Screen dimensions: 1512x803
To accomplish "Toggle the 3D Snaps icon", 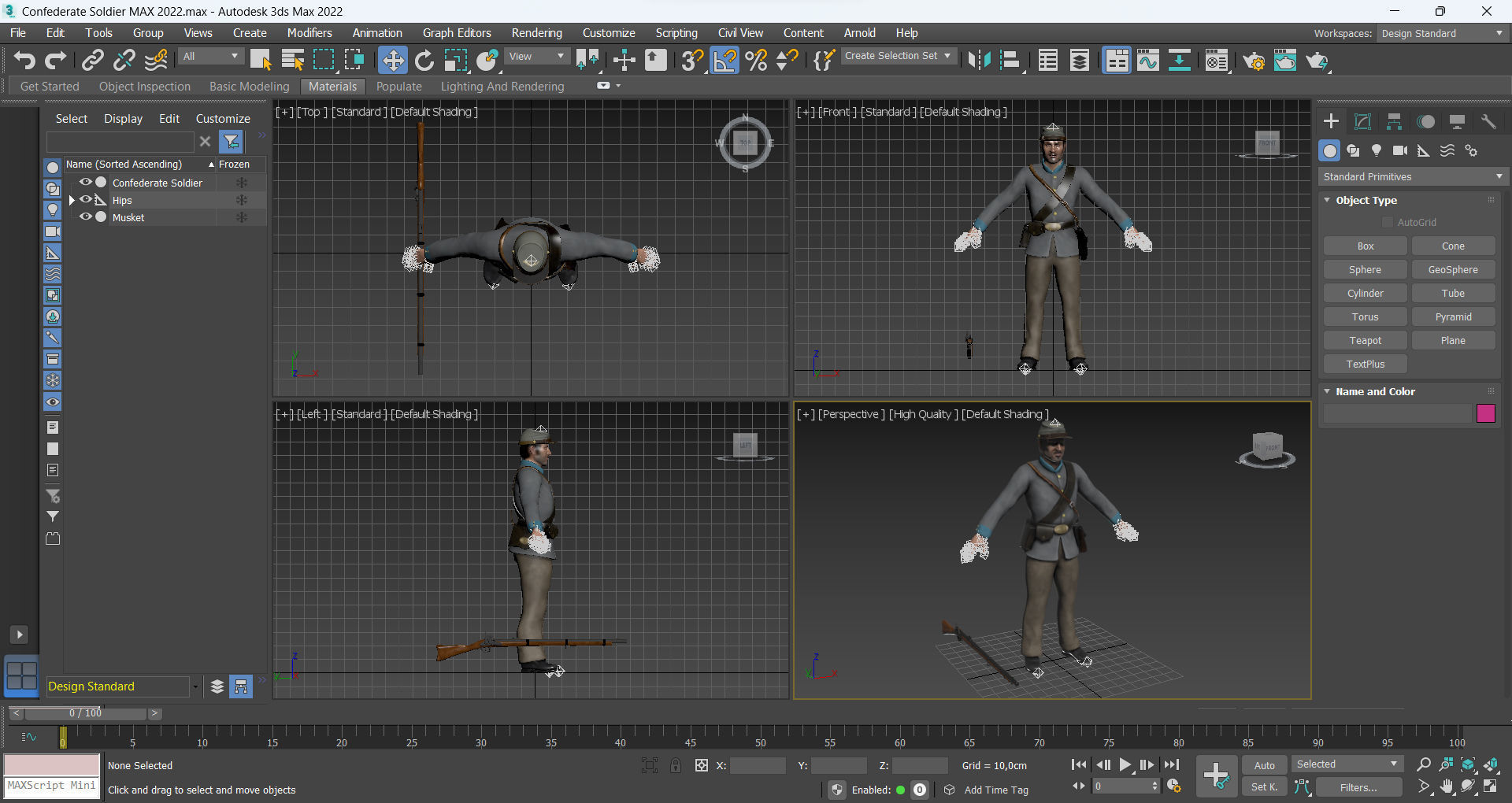I will (x=692, y=60).
